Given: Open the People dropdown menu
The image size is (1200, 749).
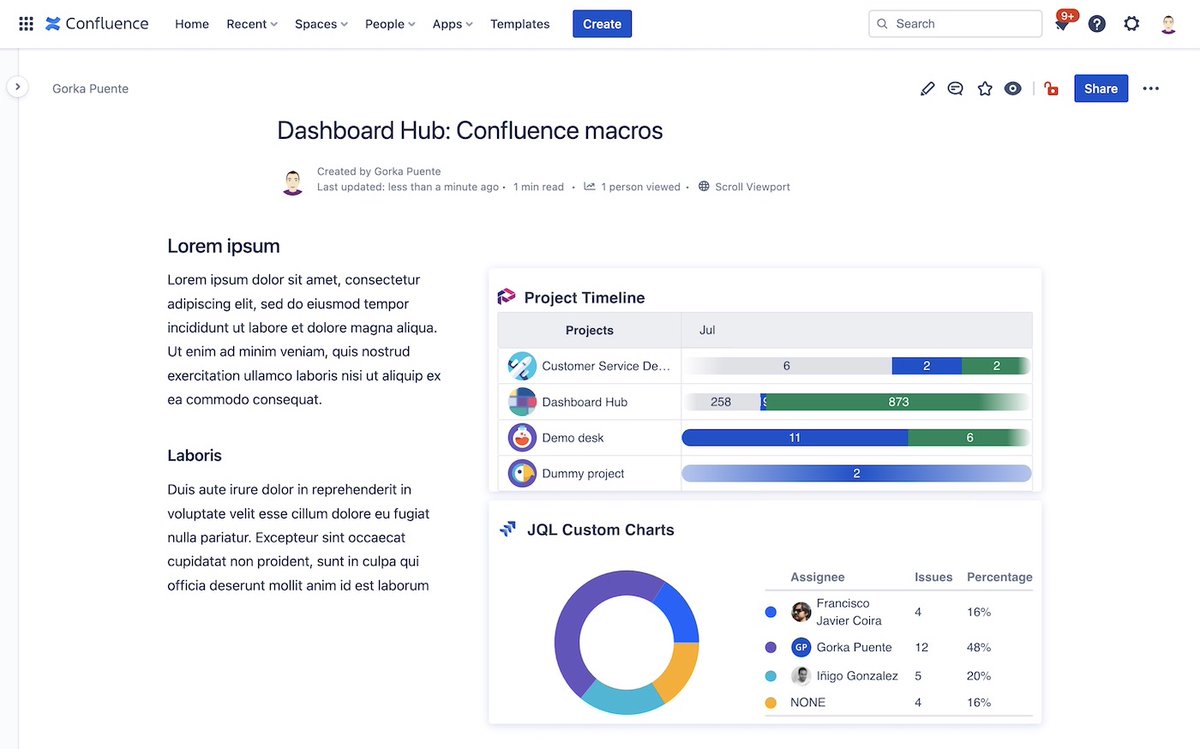Looking at the screenshot, I should (x=390, y=24).
